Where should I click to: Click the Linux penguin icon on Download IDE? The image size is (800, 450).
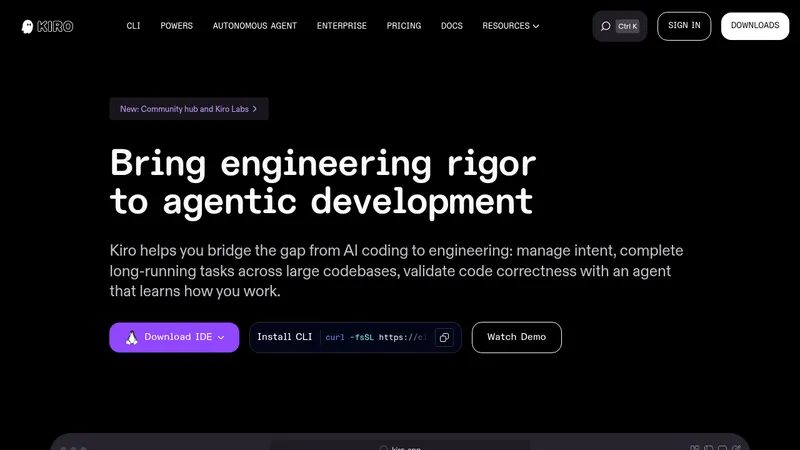(x=132, y=337)
